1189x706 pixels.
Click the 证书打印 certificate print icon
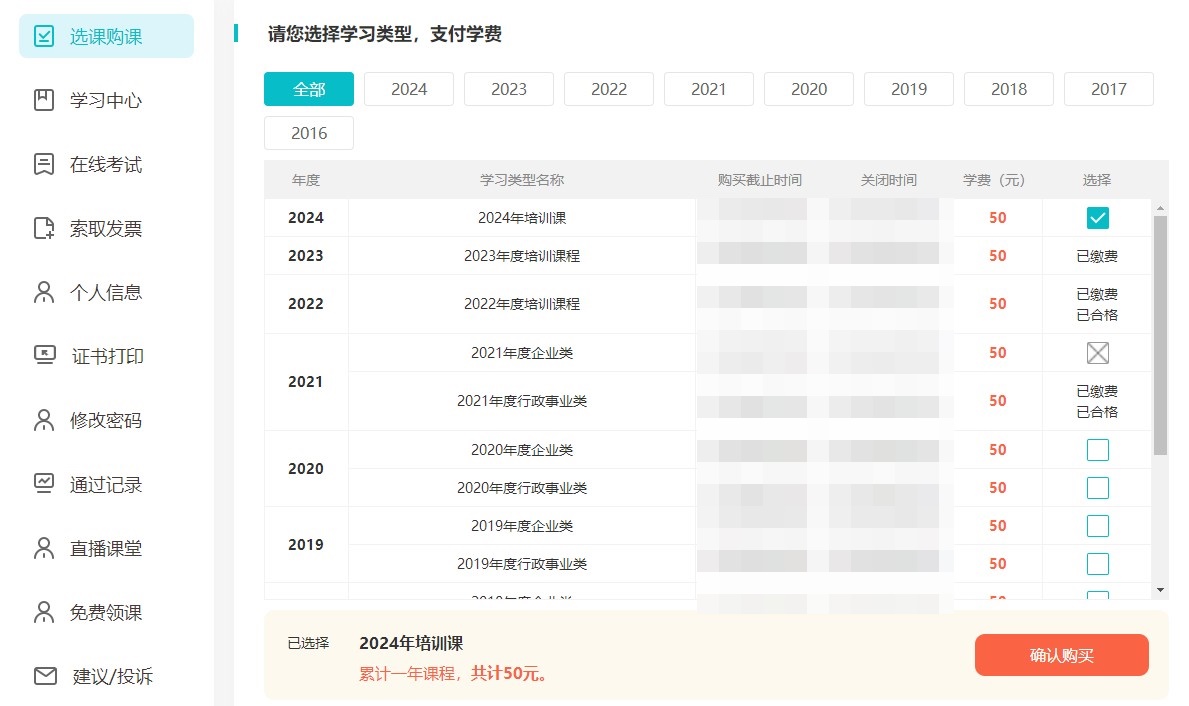(44, 355)
